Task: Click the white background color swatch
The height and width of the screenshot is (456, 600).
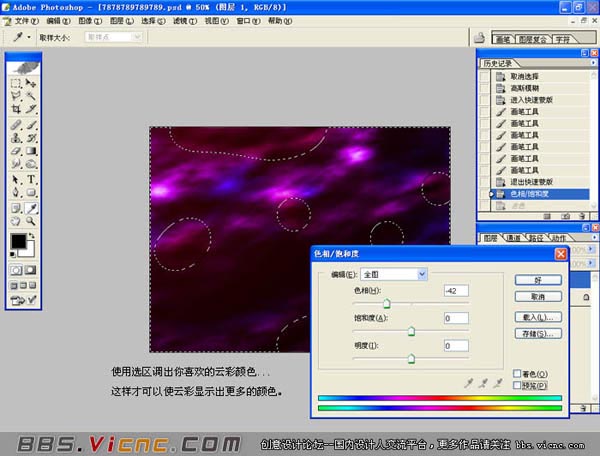Action: (x=29, y=251)
